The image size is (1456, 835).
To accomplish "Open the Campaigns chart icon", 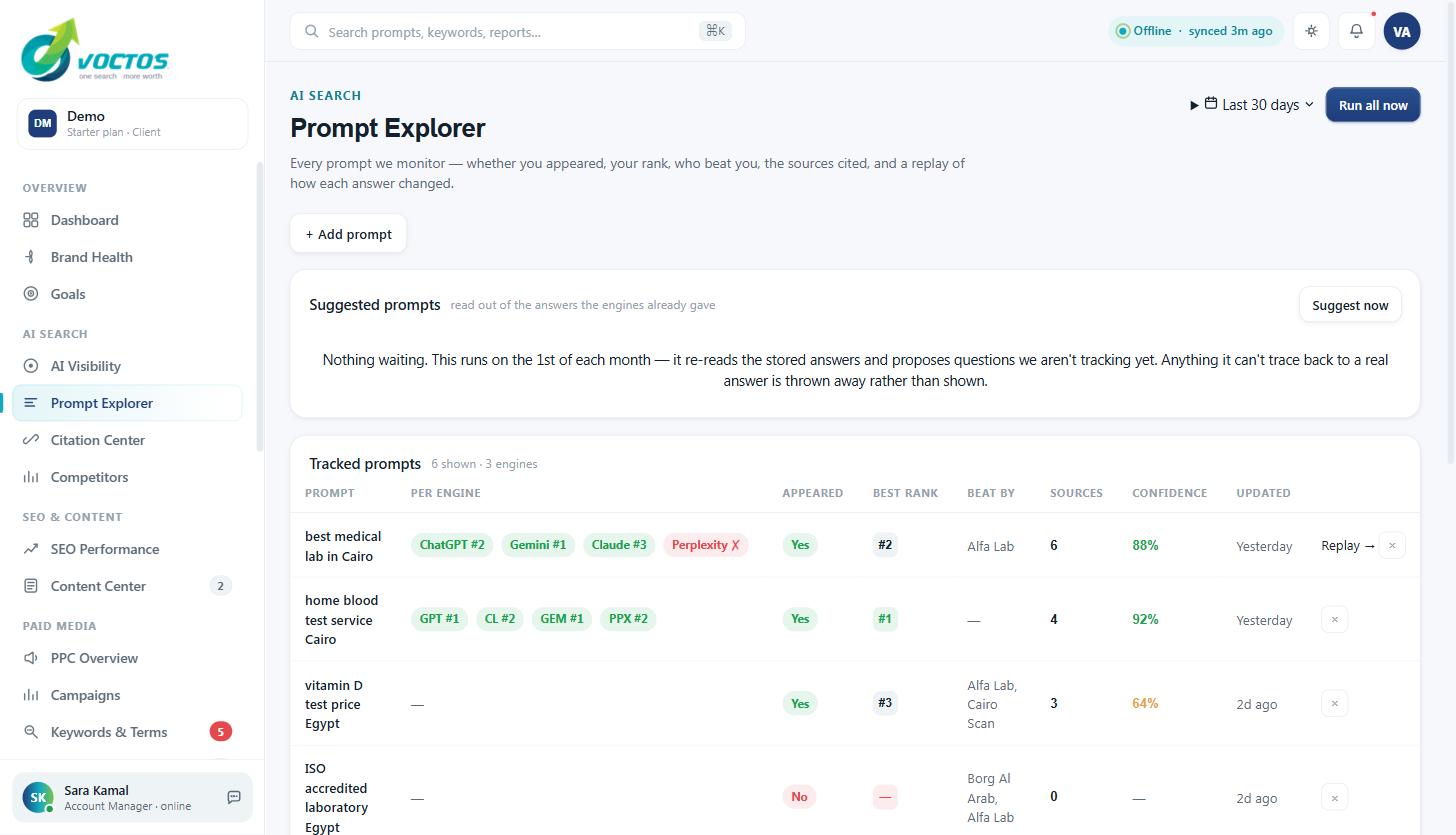I will click(x=31, y=695).
